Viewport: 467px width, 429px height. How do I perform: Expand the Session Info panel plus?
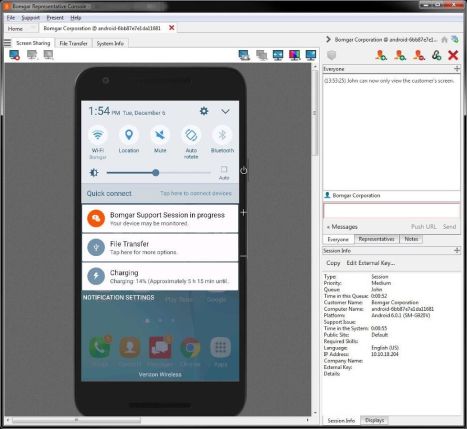(457, 250)
